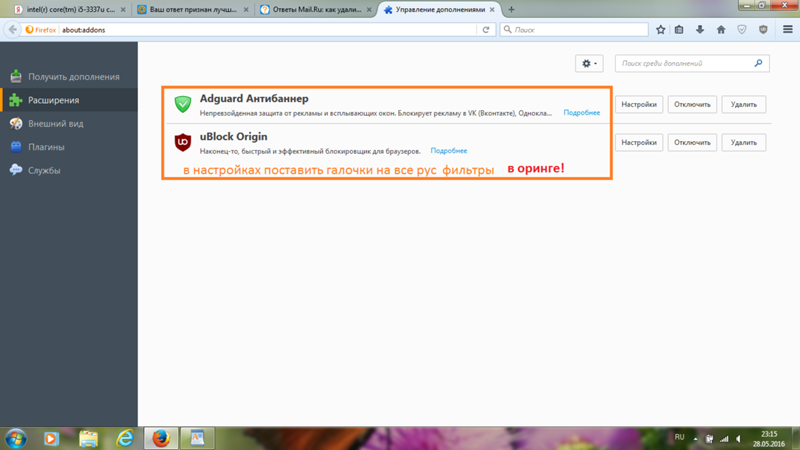This screenshot has width=800, height=450.
Task: Click the about:addons URL bar
Action: pos(268,30)
